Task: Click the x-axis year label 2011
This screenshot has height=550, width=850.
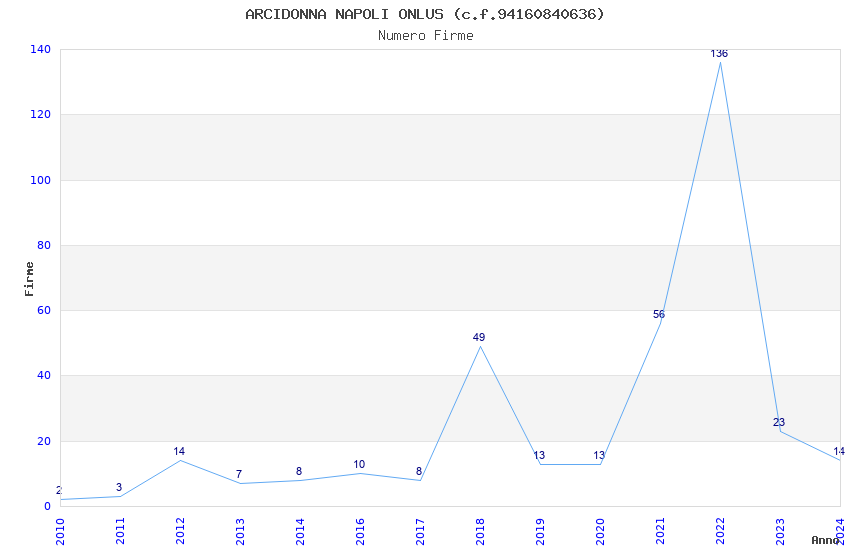Action: pyautogui.click(x=120, y=532)
